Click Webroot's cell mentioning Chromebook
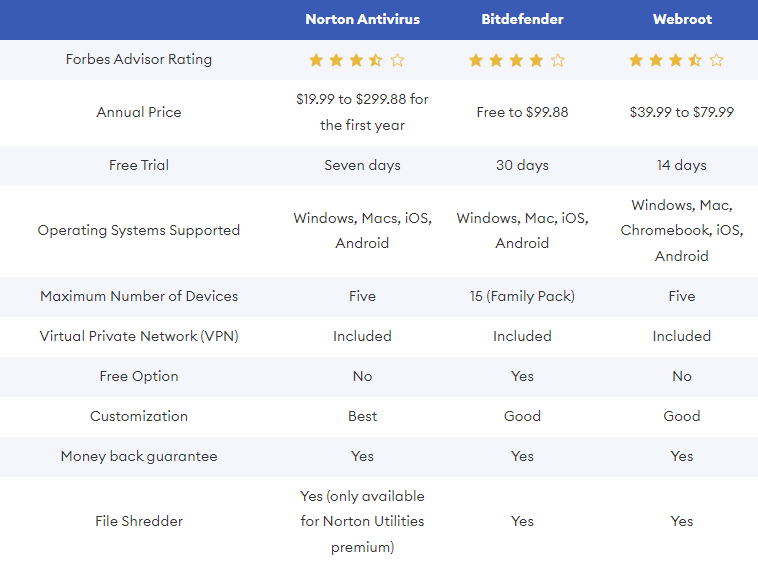Image resolution: width=758 pixels, height=564 pixels. click(x=682, y=231)
